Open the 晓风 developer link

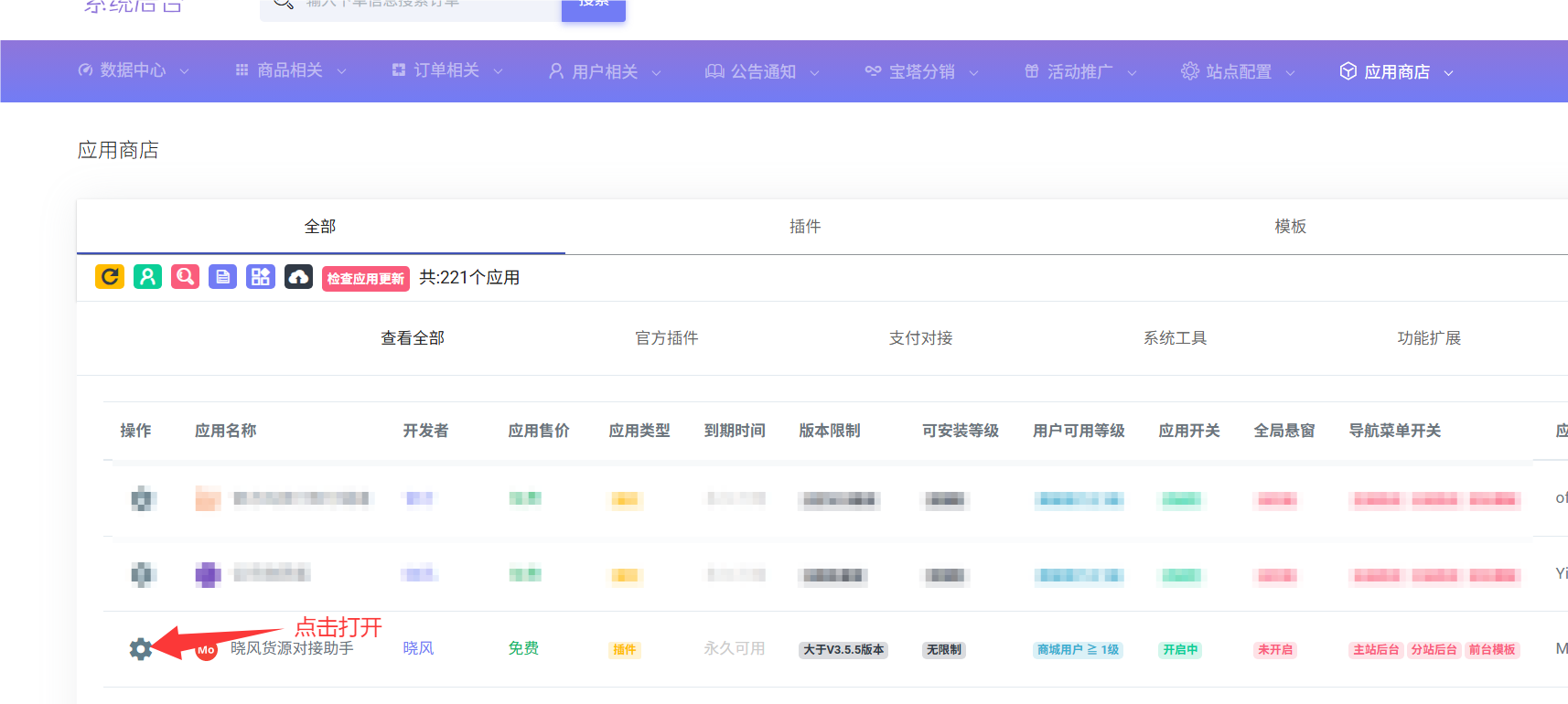click(418, 648)
